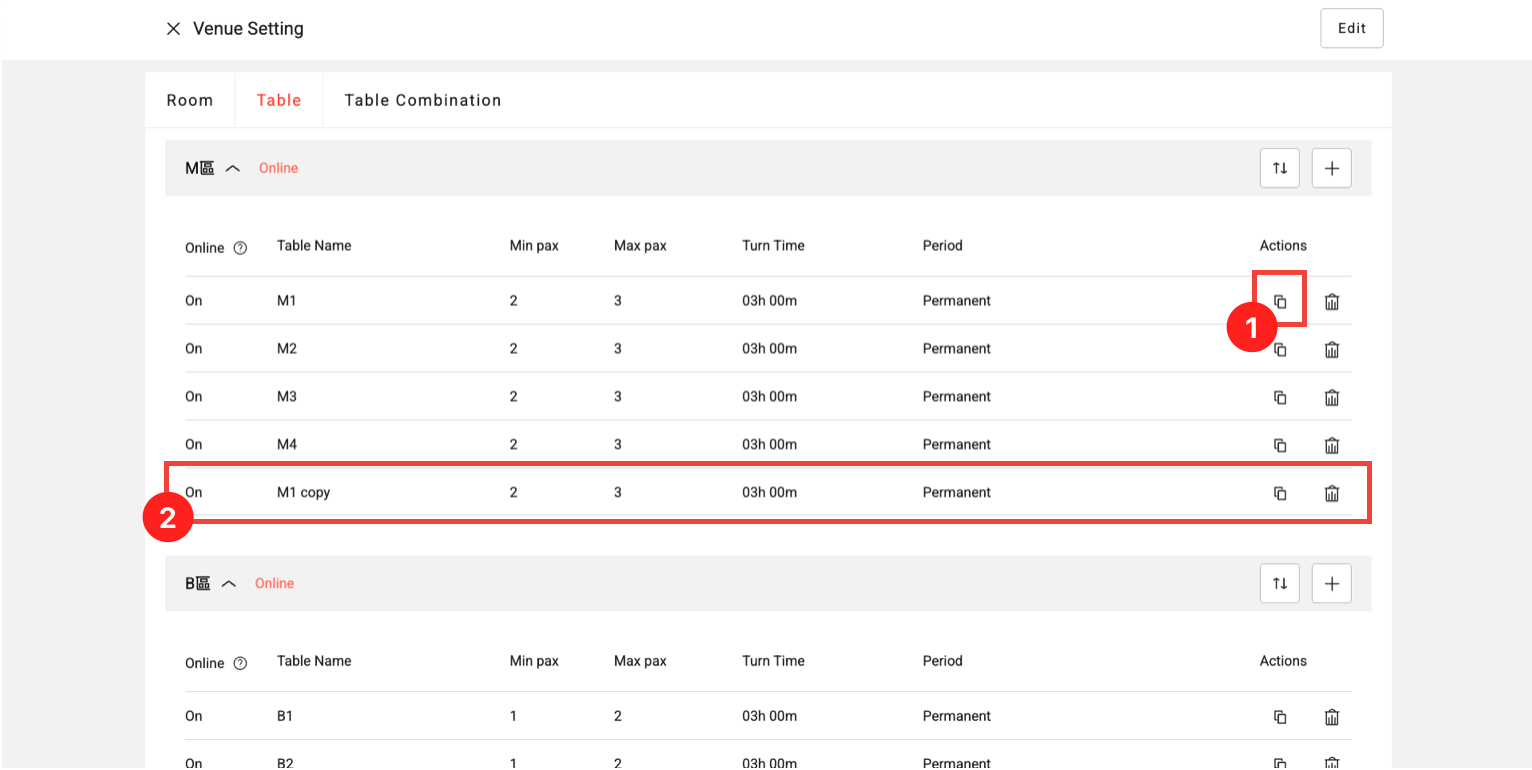Screen dimensions: 1532x770
Task: Open the Table Combination tab
Action: [x=422, y=100]
